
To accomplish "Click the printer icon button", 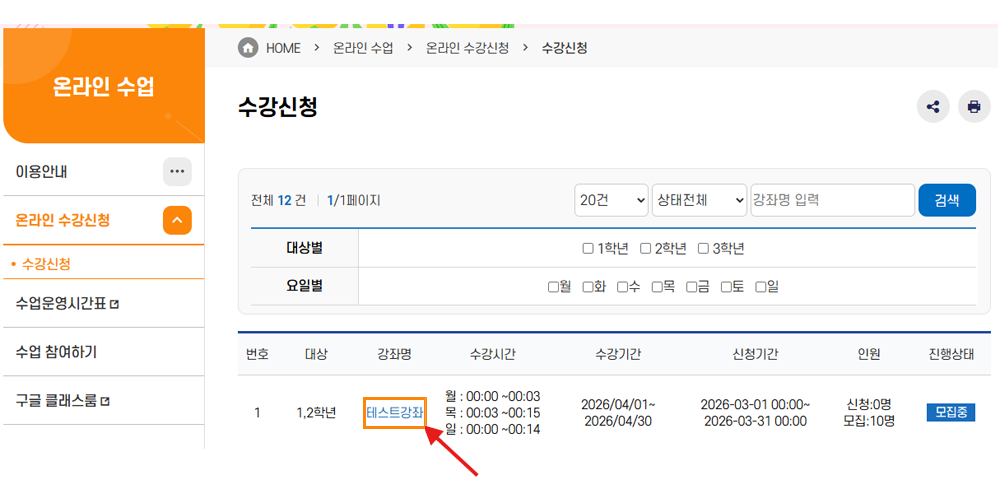I will pos(974,106).
